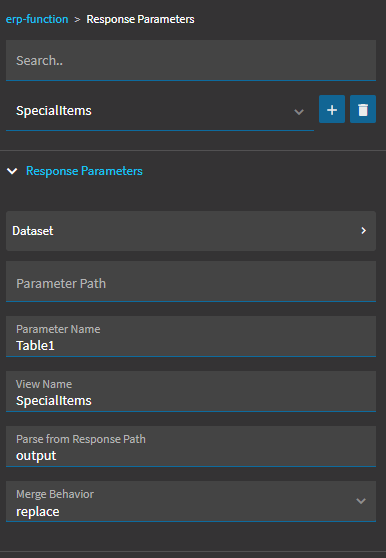
Task: Click the View Name field
Action: coord(191,391)
